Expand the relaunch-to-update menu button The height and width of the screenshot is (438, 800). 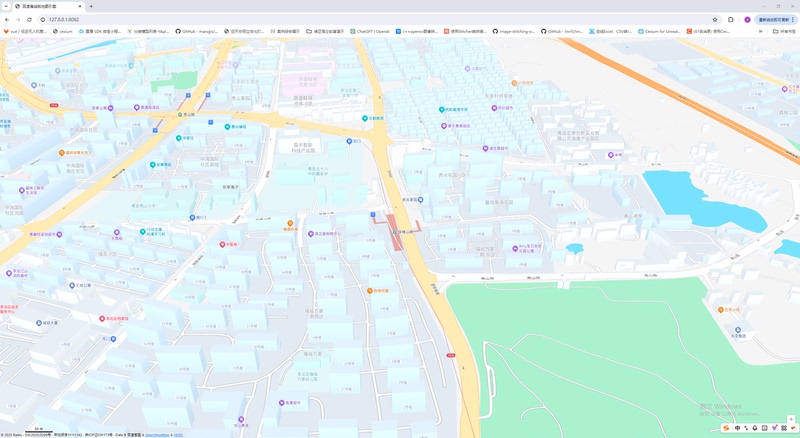point(776,19)
